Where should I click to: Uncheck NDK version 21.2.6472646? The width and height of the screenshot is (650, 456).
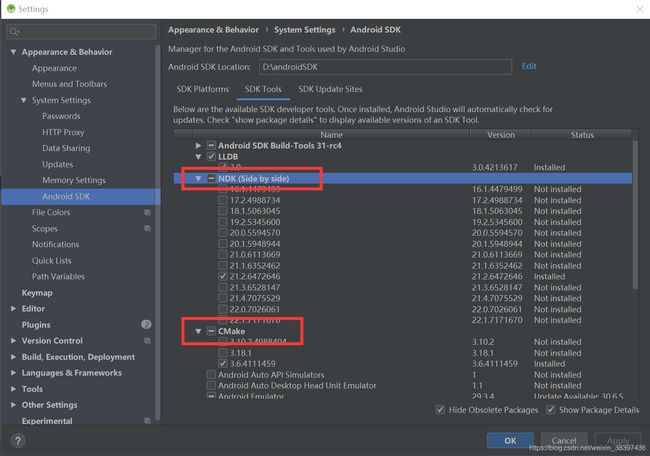[x=223, y=276]
